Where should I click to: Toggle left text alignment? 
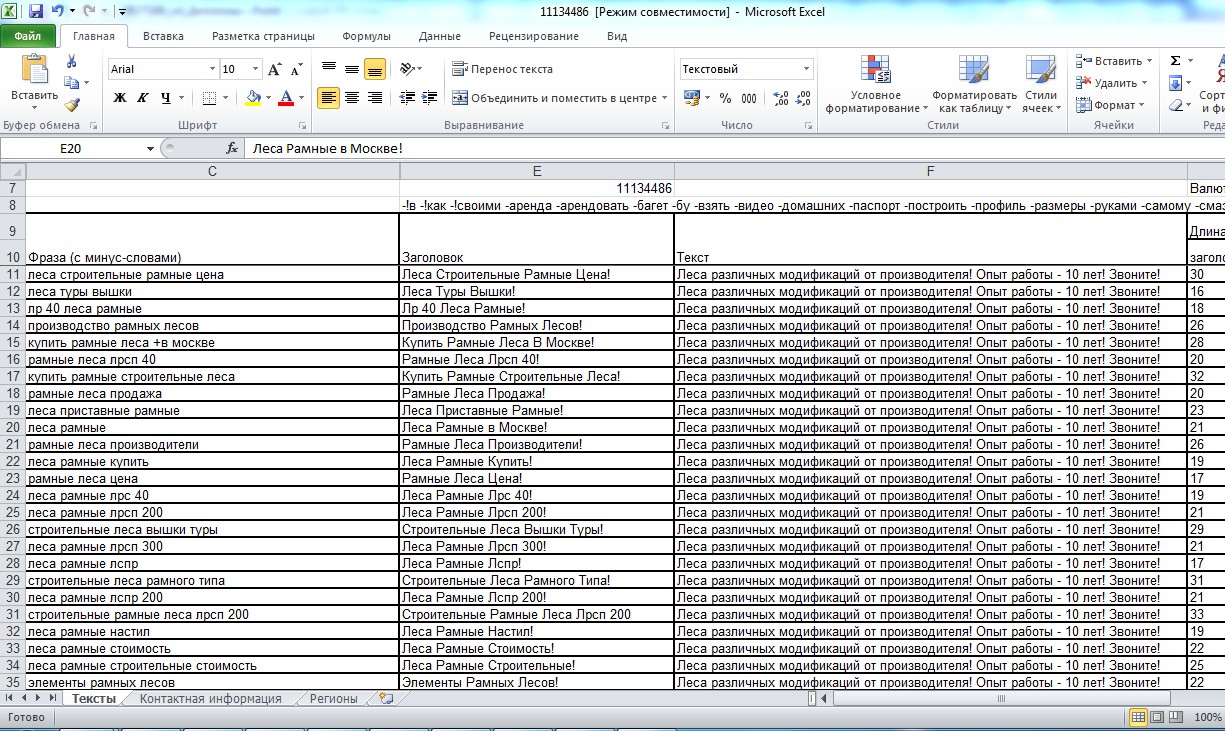click(x=328, y=98)
